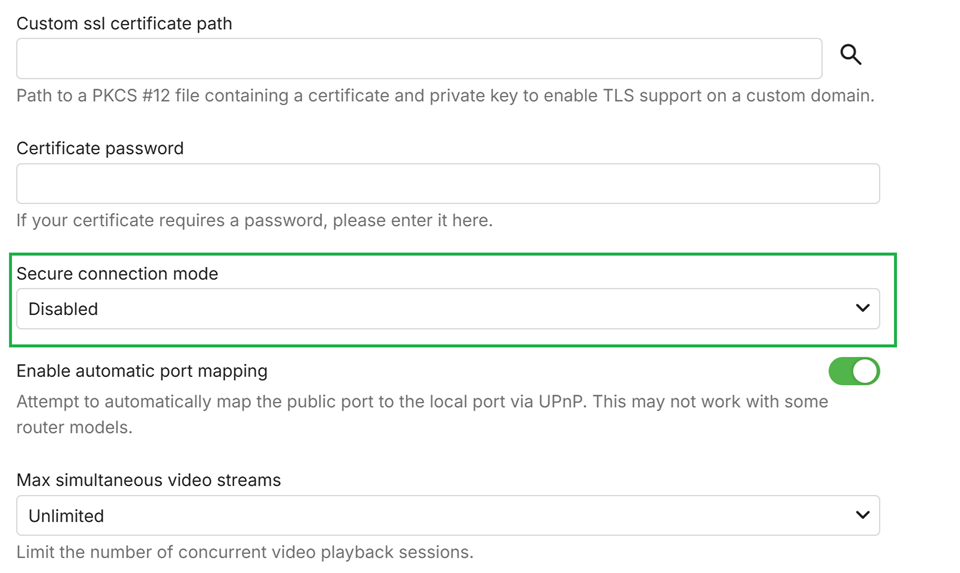The height and width of the screenshot is (573, 960).
Task: Click the chevron arrow beside Disabled
Action: [862, 308]
